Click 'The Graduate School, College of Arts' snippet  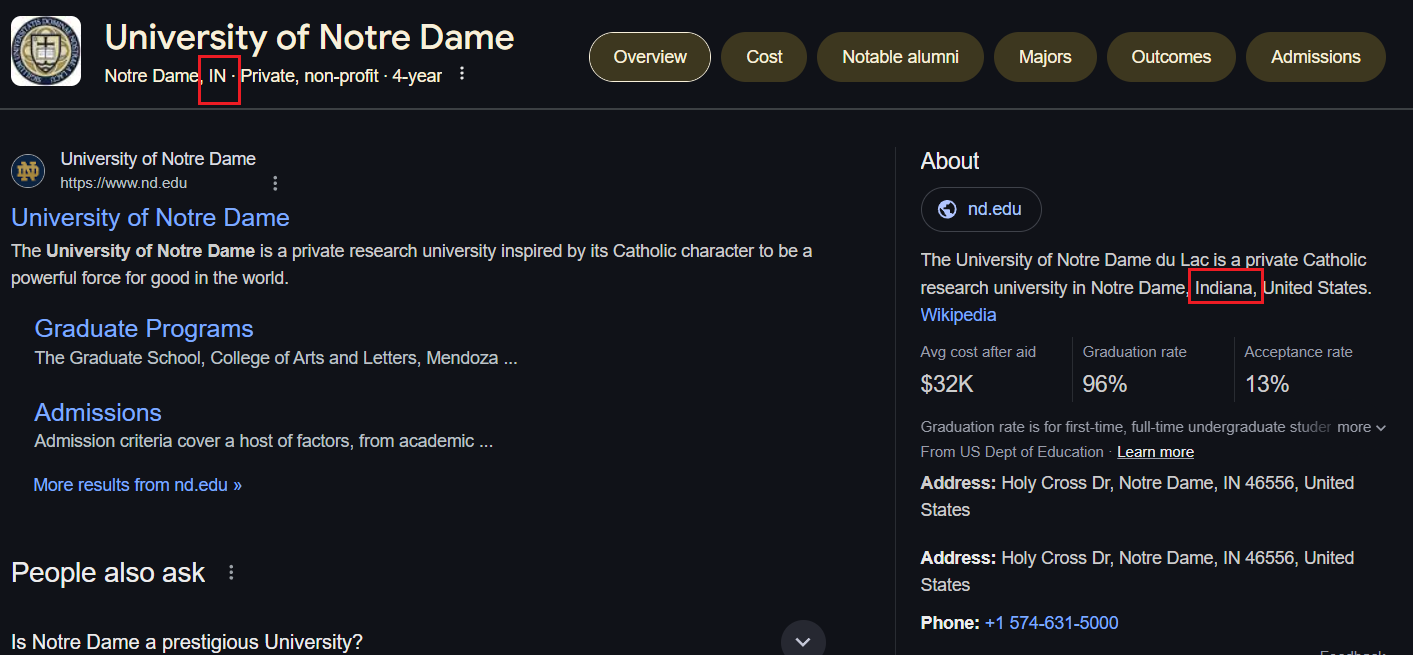(276, 358)
